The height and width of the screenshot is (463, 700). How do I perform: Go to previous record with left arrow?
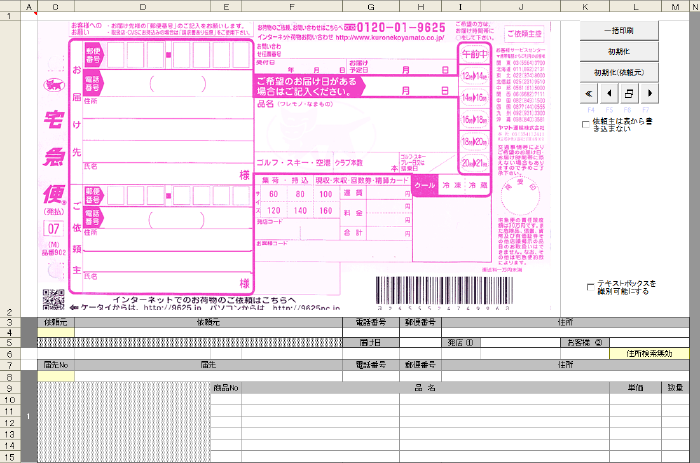pos(609,93)
